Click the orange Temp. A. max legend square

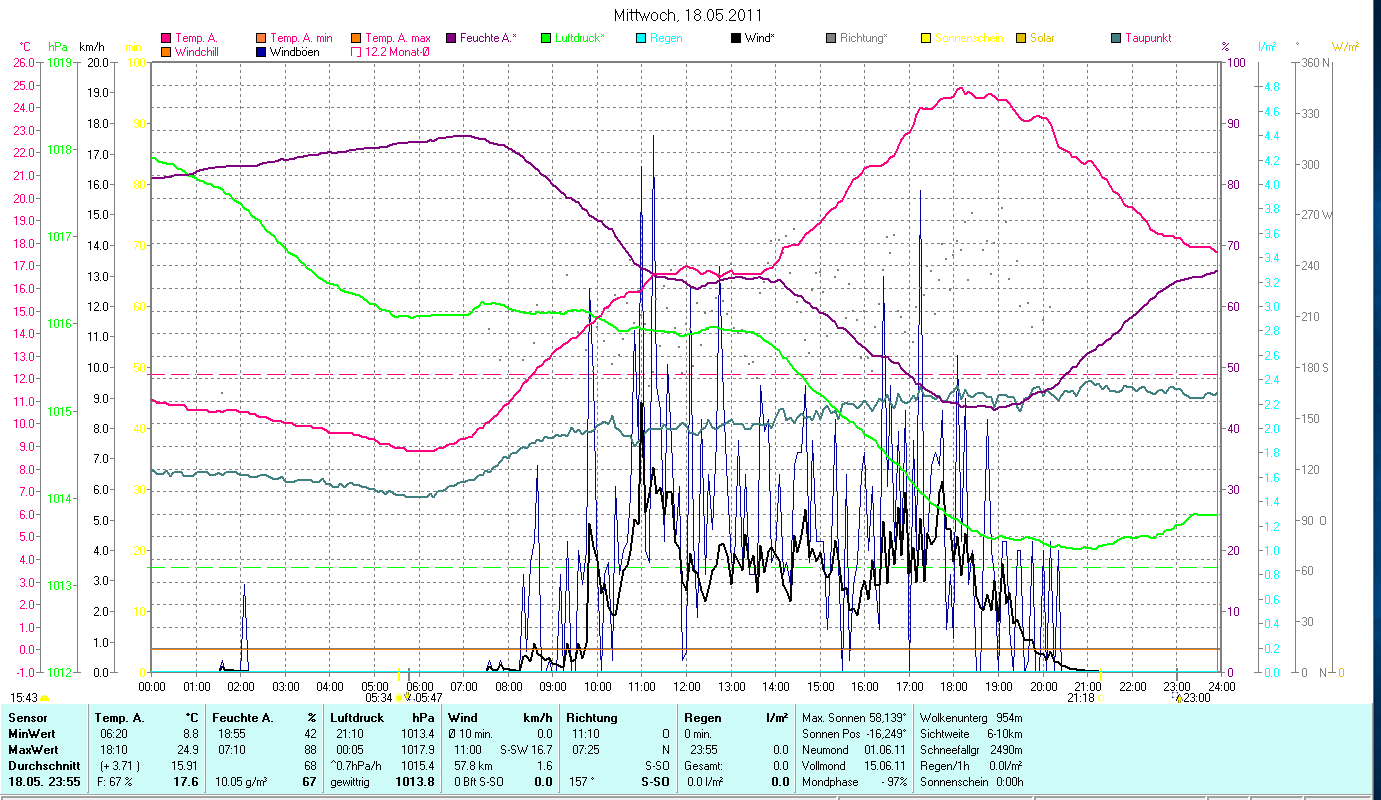[355, 38]
